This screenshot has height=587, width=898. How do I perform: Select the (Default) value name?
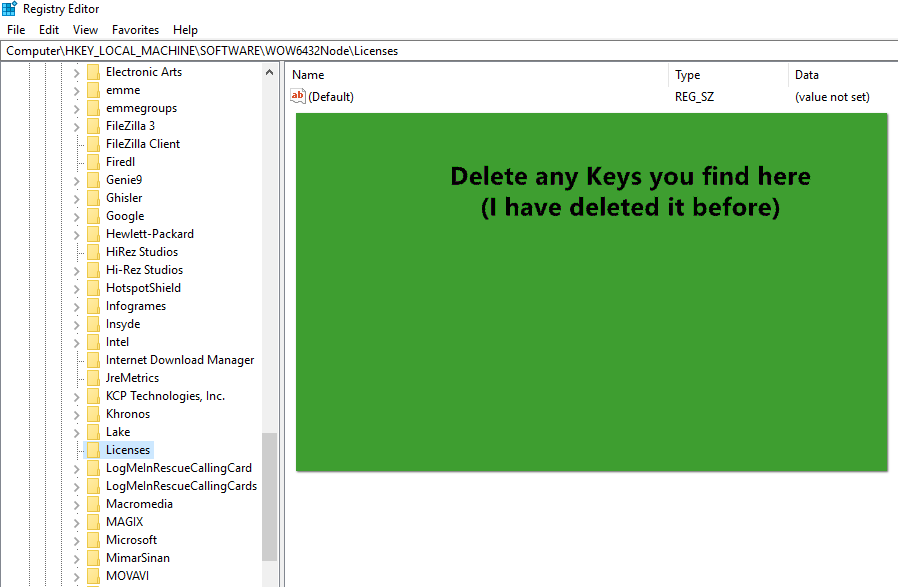coord(330,97)
